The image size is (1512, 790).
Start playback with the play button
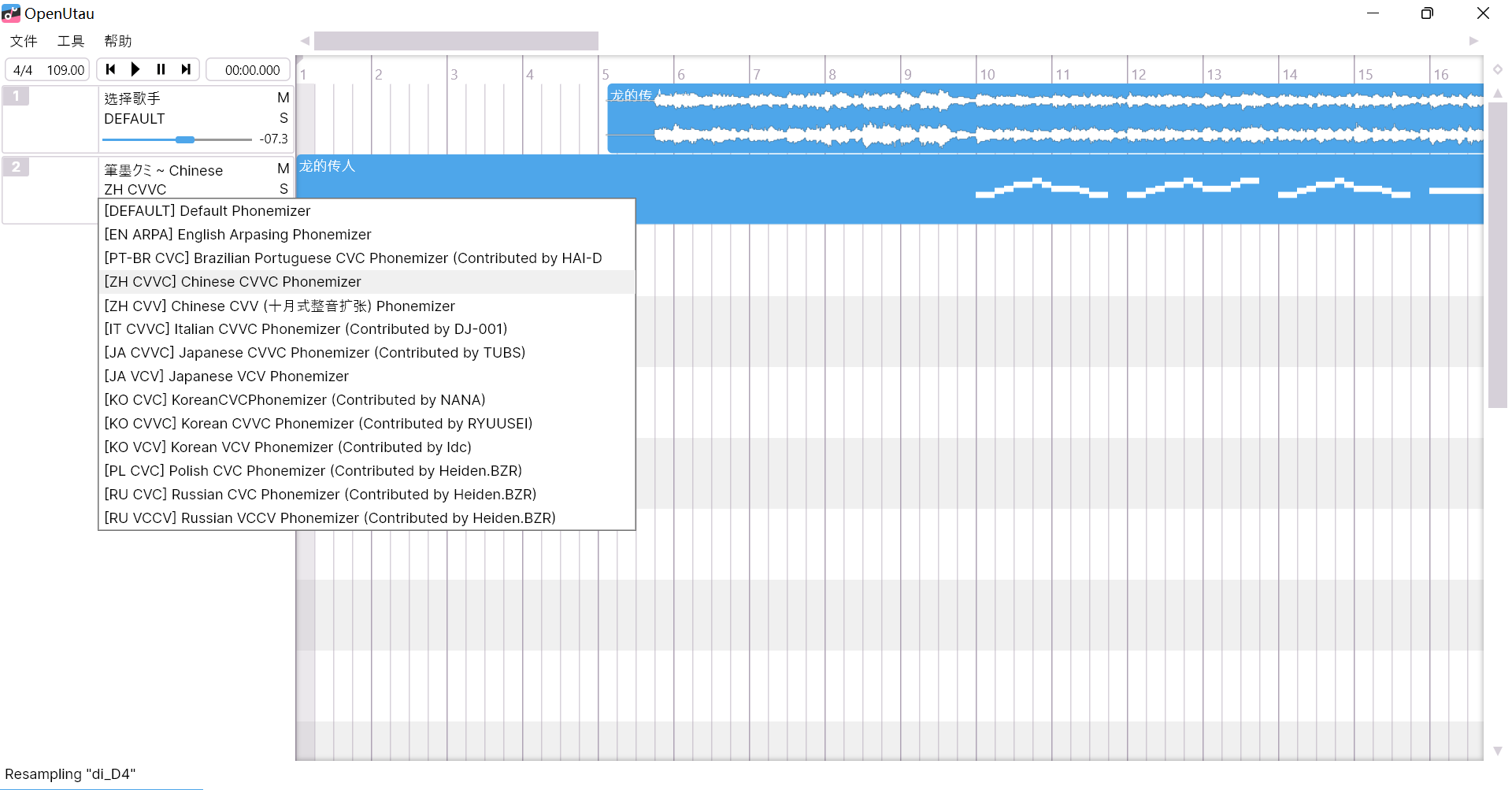tap(135, 69)
